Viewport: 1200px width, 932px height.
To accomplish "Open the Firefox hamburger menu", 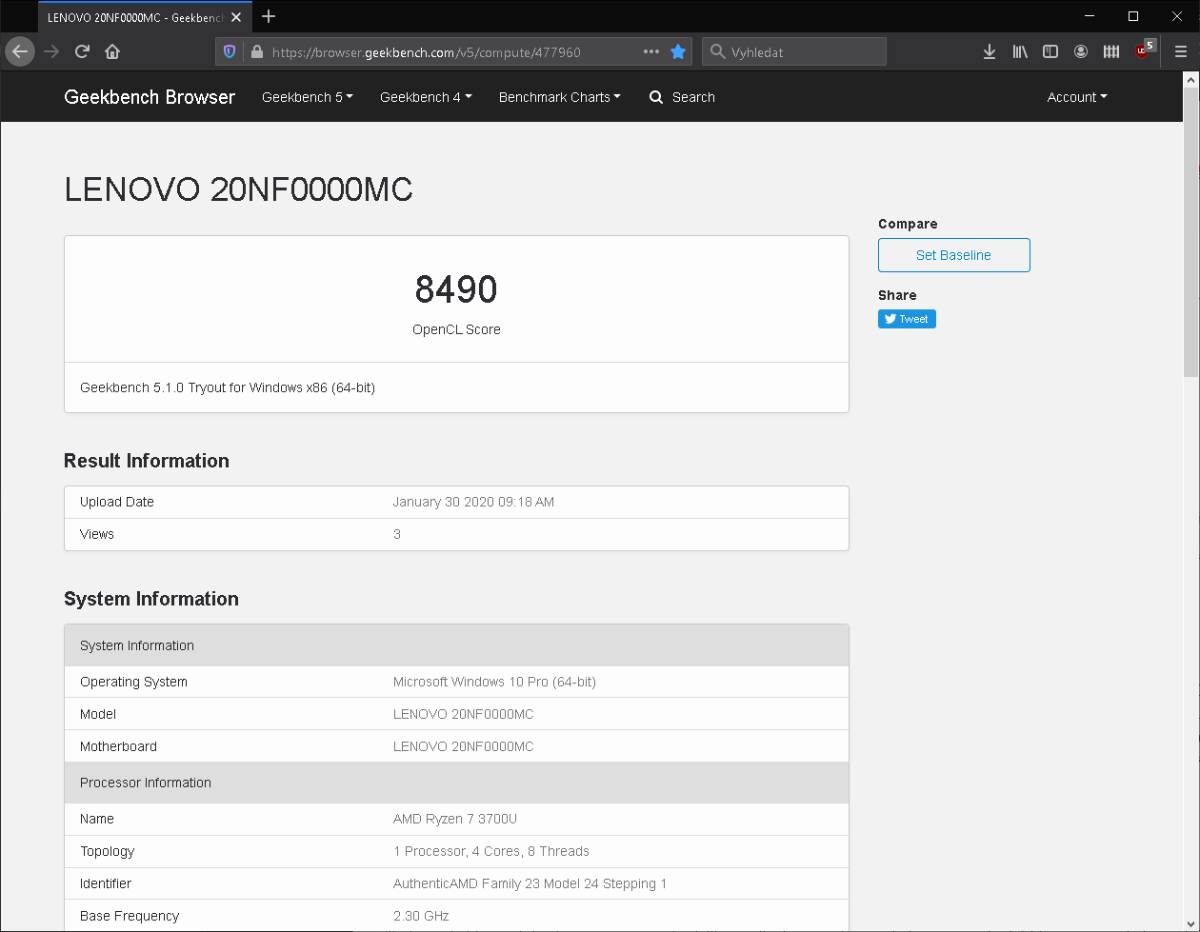I will click(1180, 52).
